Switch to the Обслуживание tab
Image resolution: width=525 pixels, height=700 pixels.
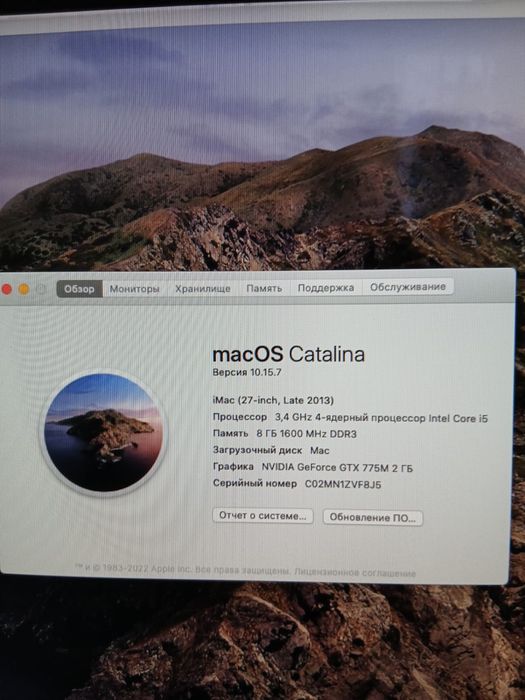(408, 287)
